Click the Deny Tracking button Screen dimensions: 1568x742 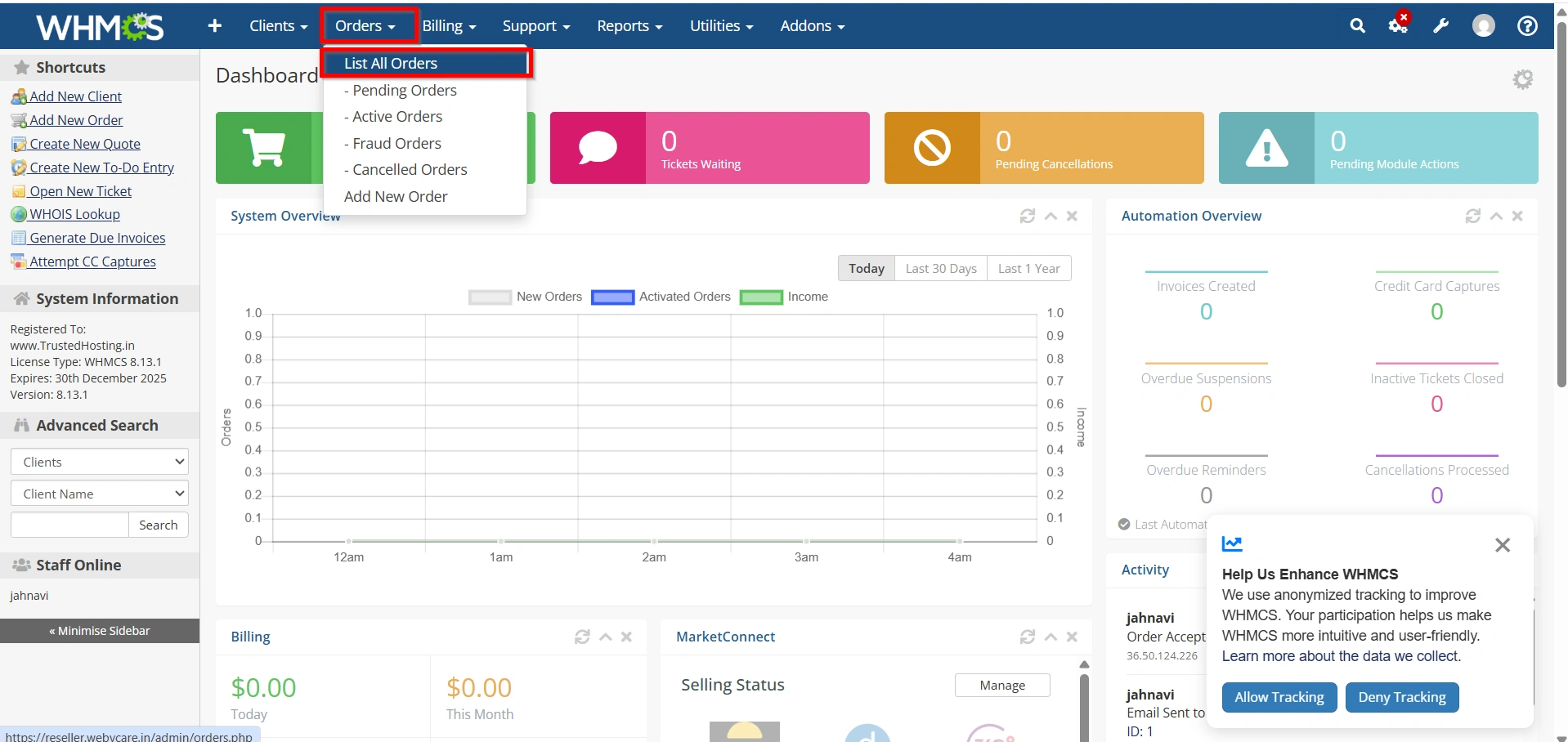[1402, 697]
